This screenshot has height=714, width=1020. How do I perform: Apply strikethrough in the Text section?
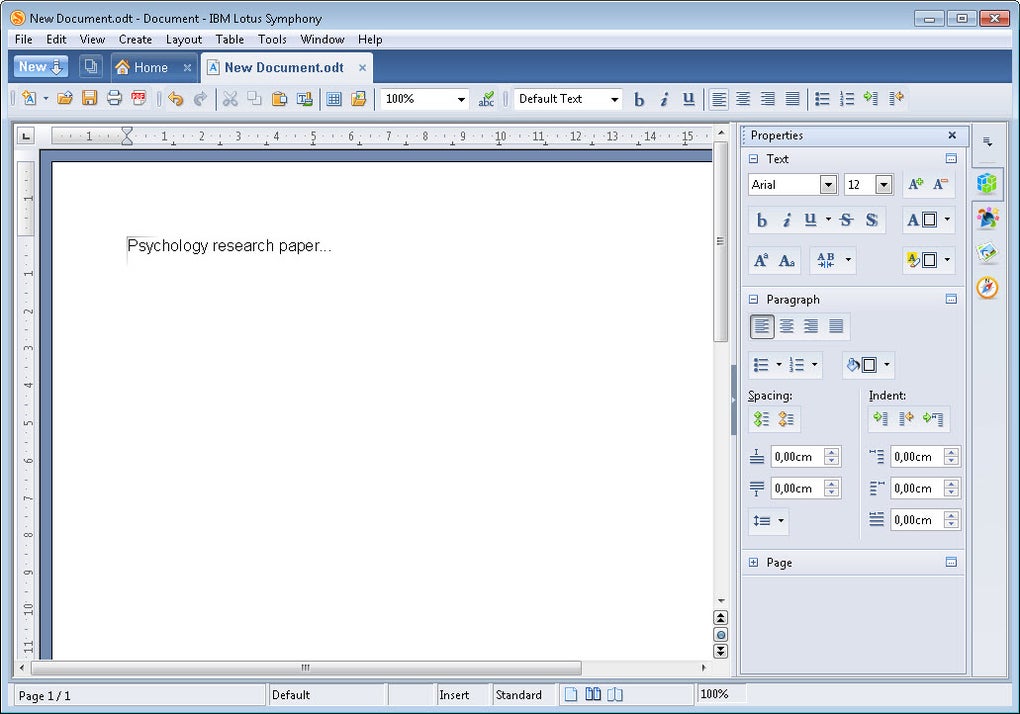click(x=846, y=220)
